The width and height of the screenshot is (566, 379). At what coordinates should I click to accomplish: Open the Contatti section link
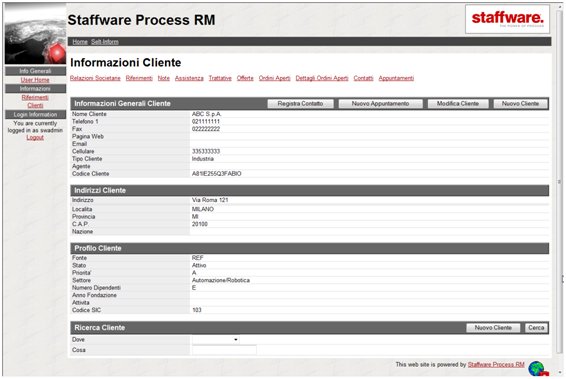[363, 78]
